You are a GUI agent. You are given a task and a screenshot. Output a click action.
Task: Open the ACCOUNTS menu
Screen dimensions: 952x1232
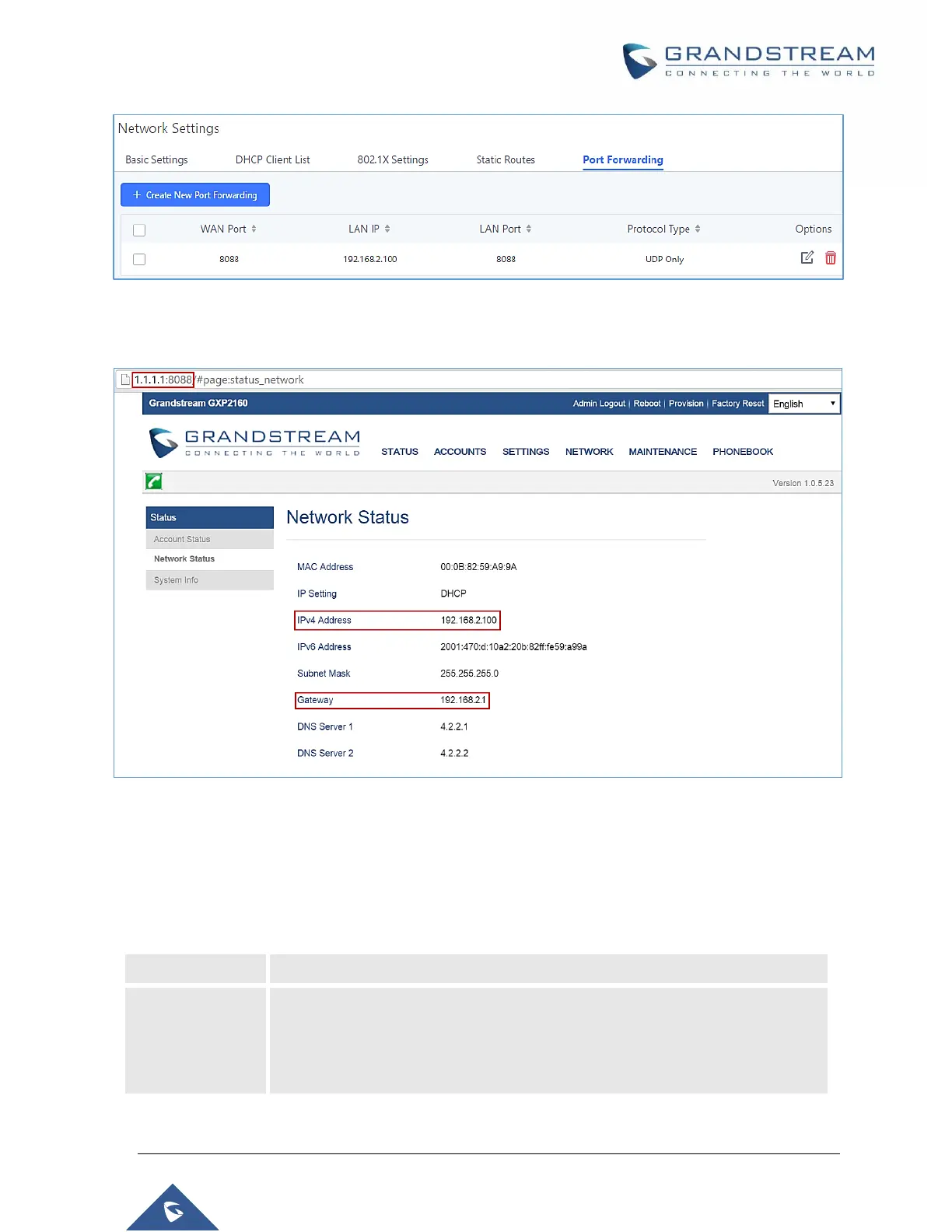[460, 452]
